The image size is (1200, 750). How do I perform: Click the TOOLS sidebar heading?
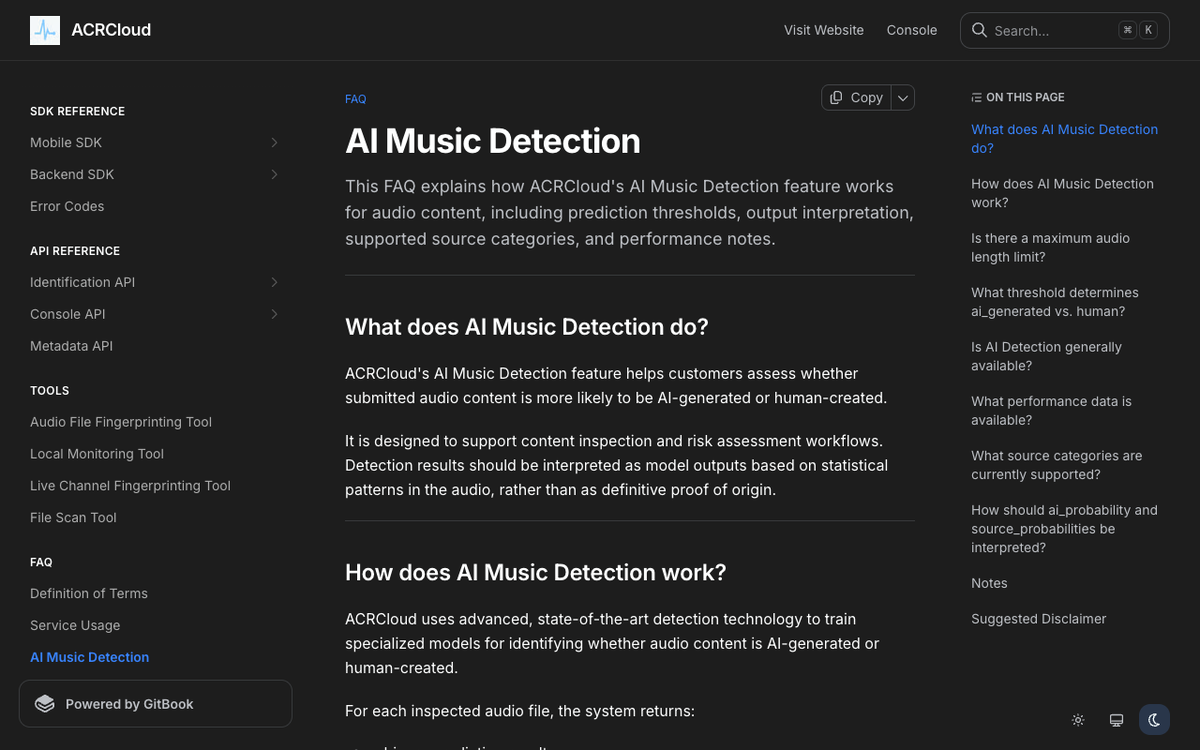click(x=49, y=391)
